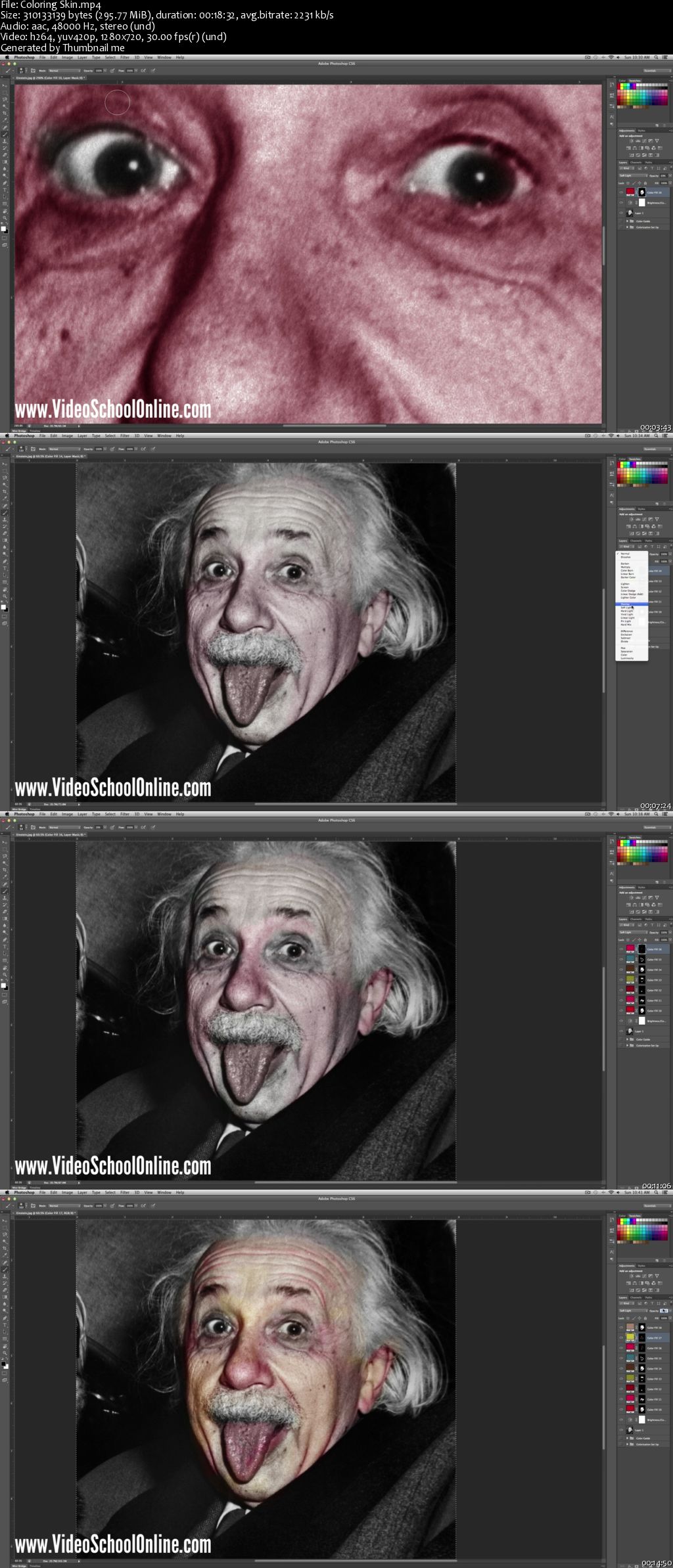Select the Color Fill 18 layer name
This screenshot has width=673, height=1568.
[x=655, y=1328]
